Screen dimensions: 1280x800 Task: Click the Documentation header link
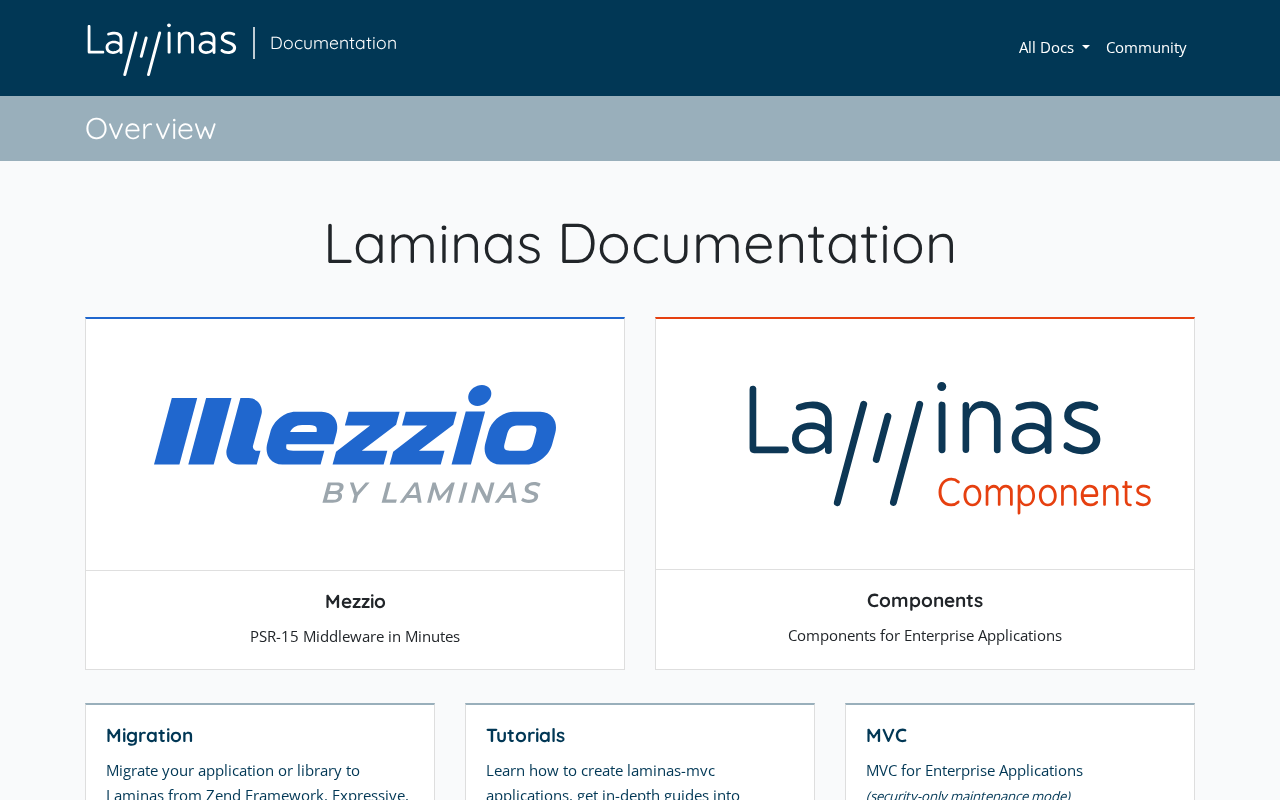point(333,43)
